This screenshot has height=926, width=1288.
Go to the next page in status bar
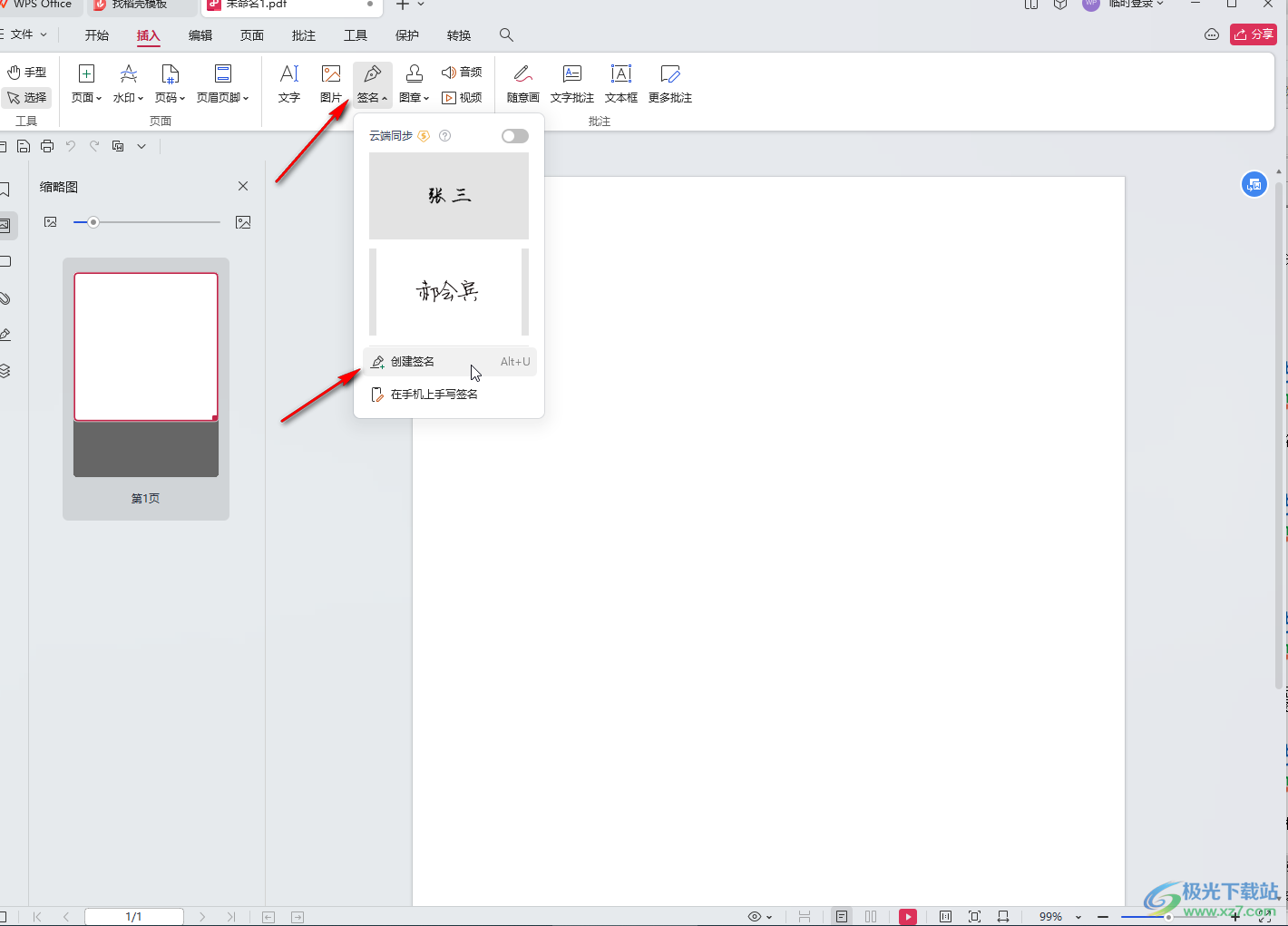tap(202, 917)
